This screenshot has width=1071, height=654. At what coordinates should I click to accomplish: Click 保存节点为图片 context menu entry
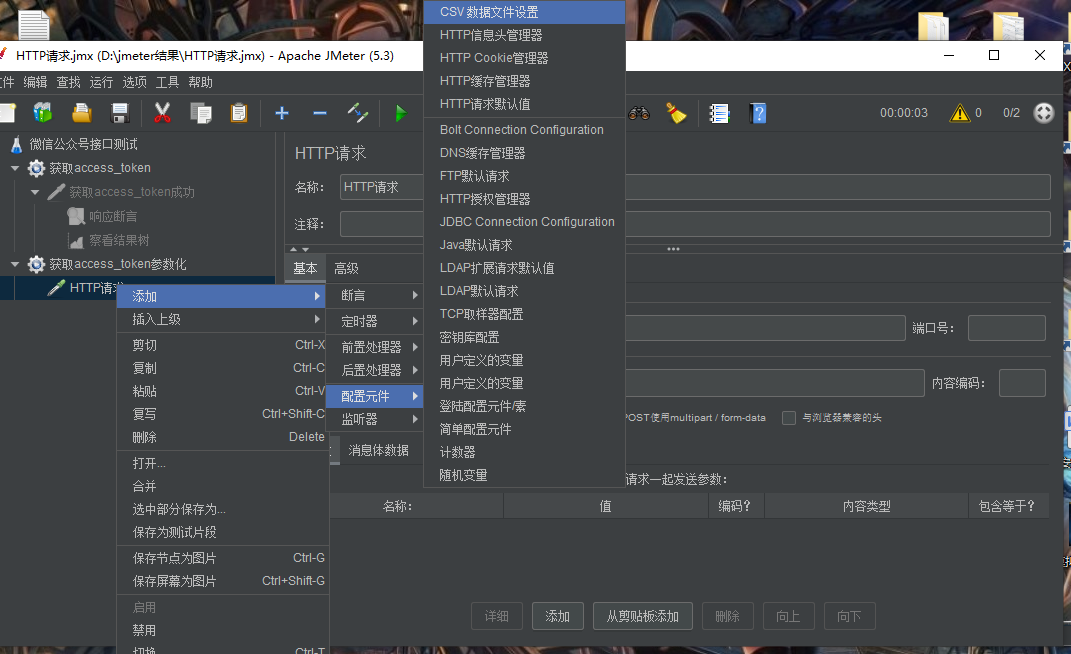[223, 558]
